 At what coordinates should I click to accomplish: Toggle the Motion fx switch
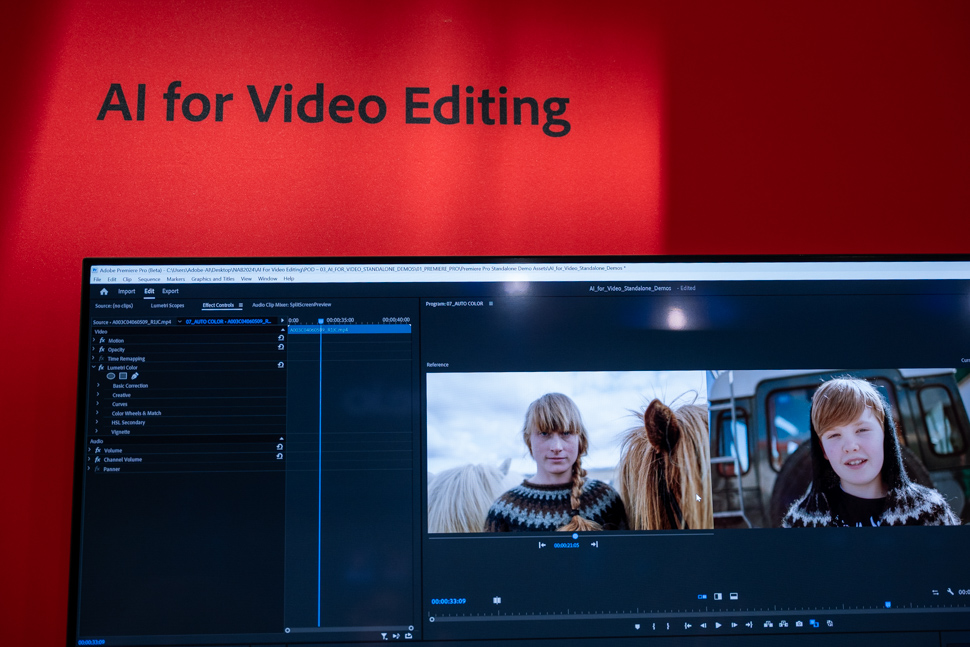(102, 340)
